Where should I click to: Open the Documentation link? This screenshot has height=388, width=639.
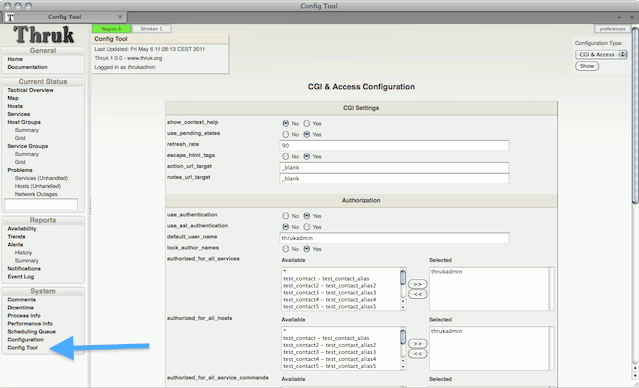point(27,67)
